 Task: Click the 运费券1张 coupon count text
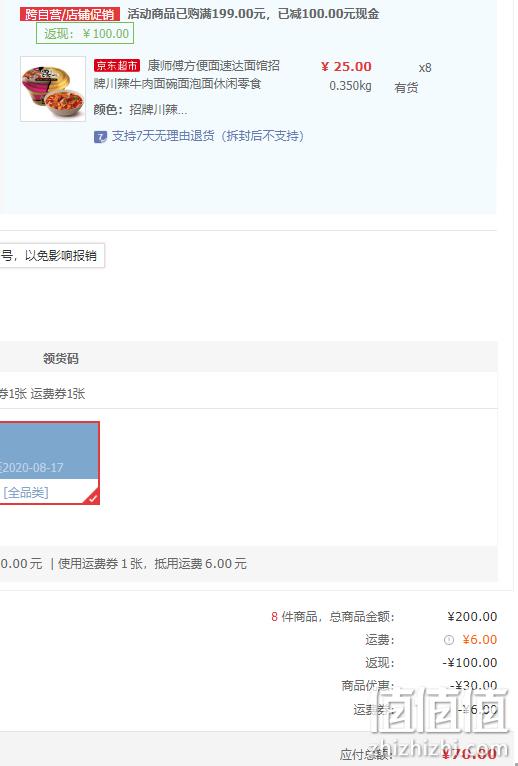click(58, 394)
